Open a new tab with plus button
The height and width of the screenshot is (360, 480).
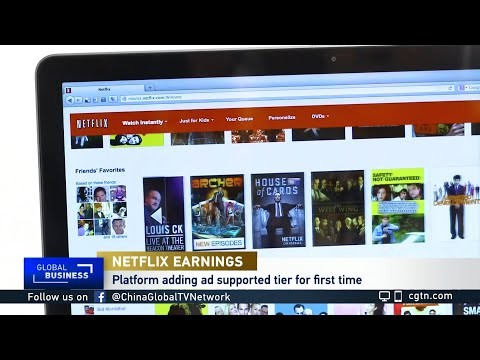tap(150, 87)
